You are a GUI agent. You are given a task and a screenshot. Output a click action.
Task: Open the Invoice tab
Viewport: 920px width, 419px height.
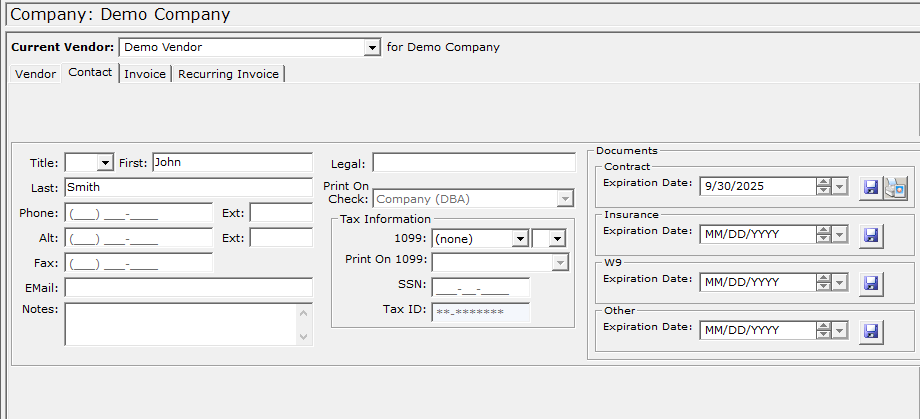pos(145,74)
